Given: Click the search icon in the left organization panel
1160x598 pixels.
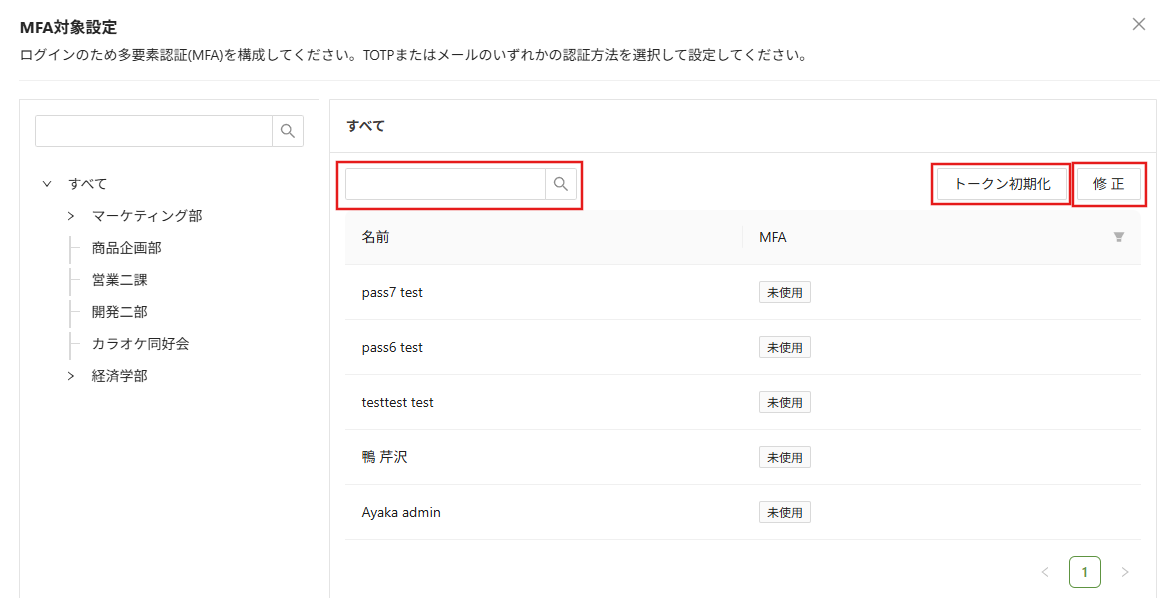Looking at the screenshot, I should pyautogui.click(x=288, y=131).
